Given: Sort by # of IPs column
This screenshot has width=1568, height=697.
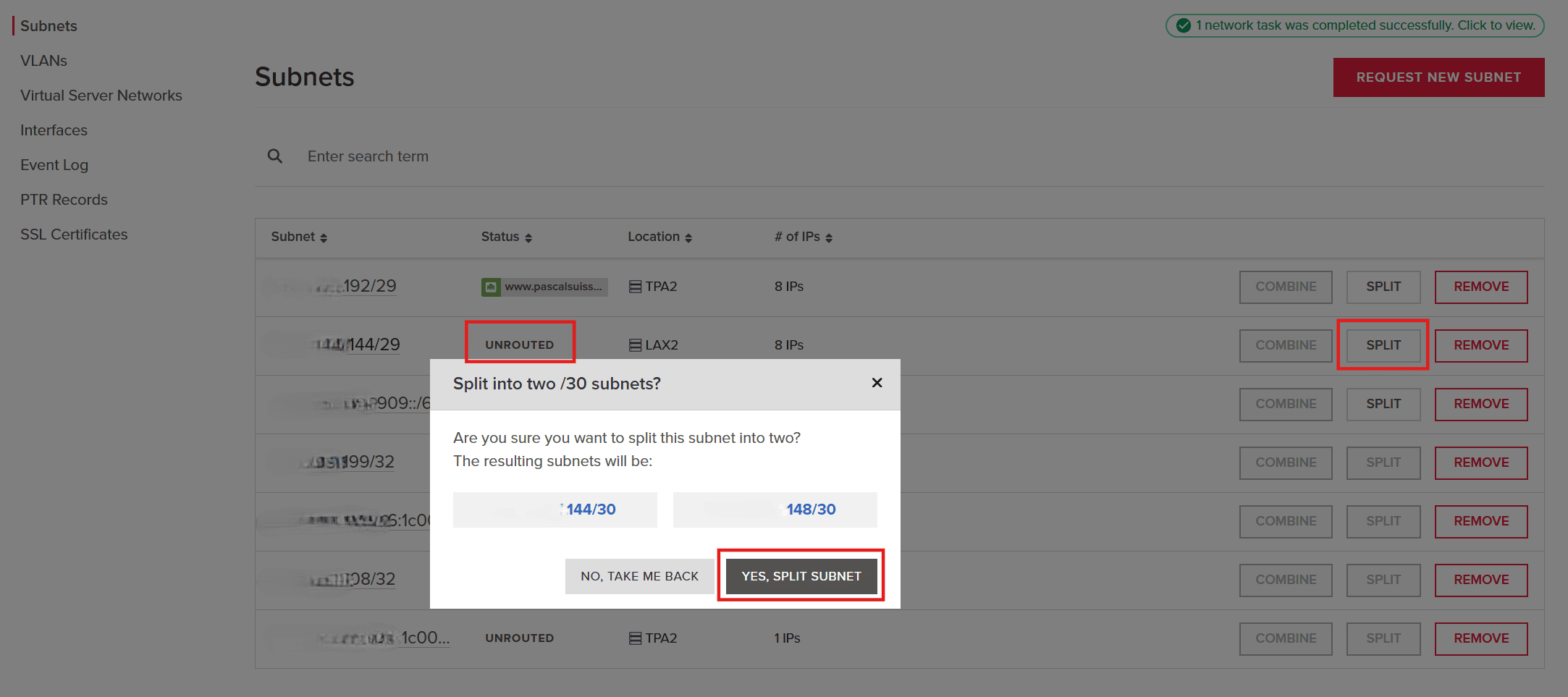Looking at the screenshot, I should click(x=829, y=237).
